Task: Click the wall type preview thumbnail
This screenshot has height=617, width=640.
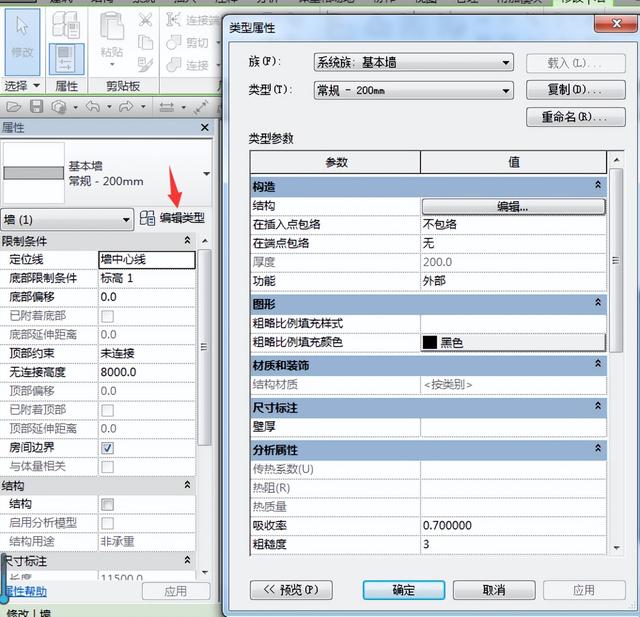Action: [x=33, y=173]
